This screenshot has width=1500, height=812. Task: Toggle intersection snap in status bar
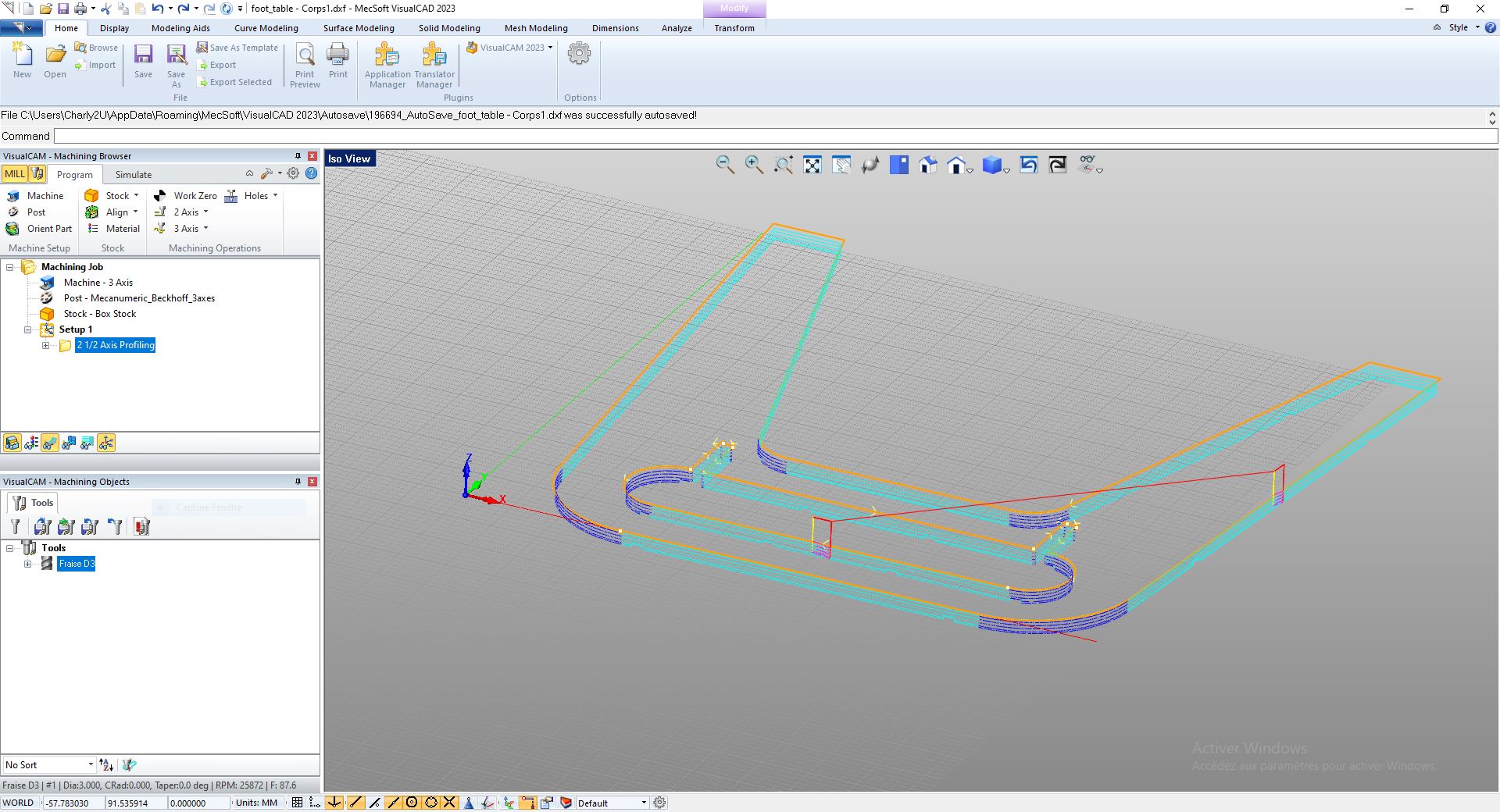pyautogui.click(x=449, y=803)
